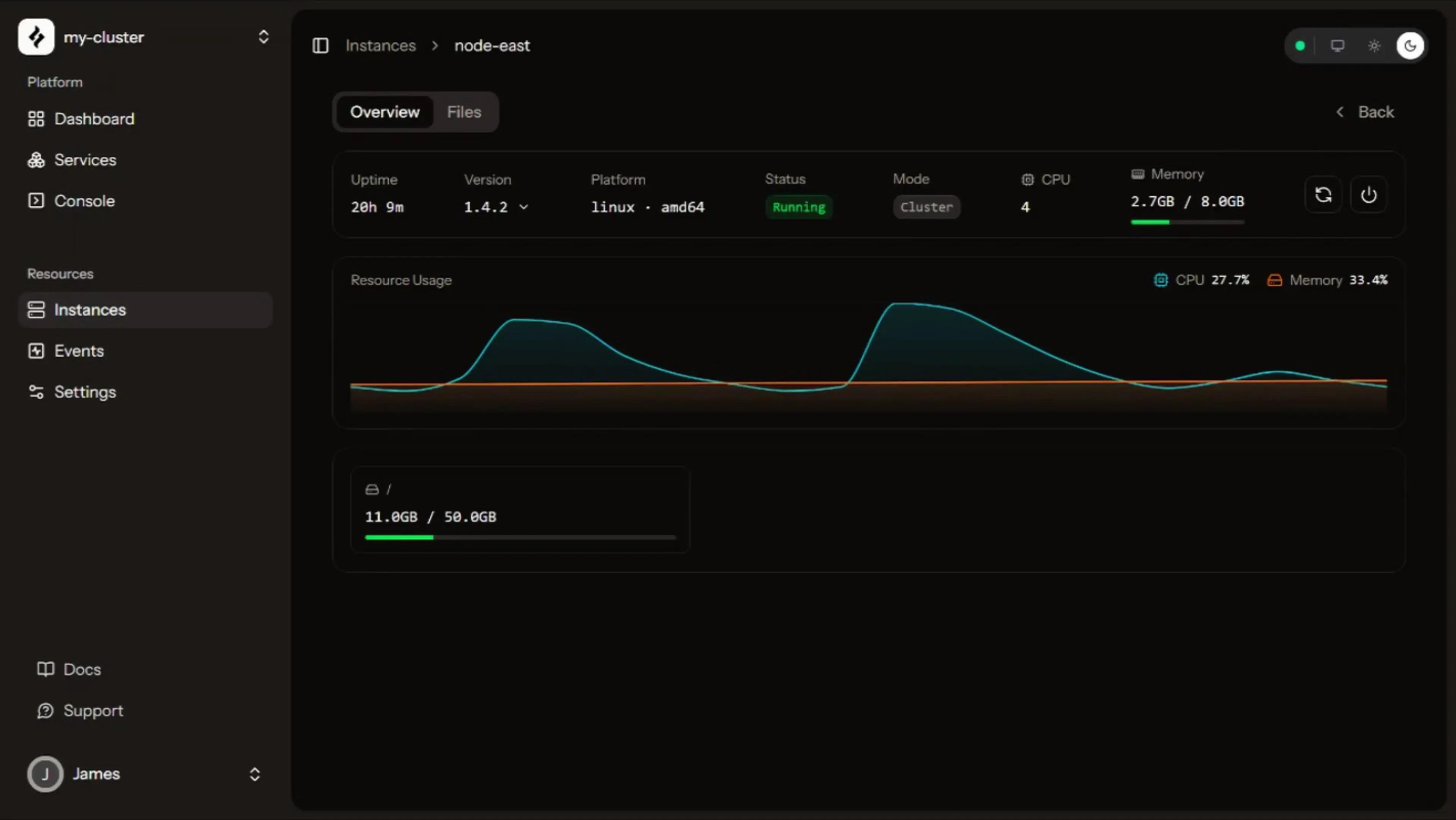
Task: Click the Running status badge
Action: pyautogui.click(x=799, y=207)
